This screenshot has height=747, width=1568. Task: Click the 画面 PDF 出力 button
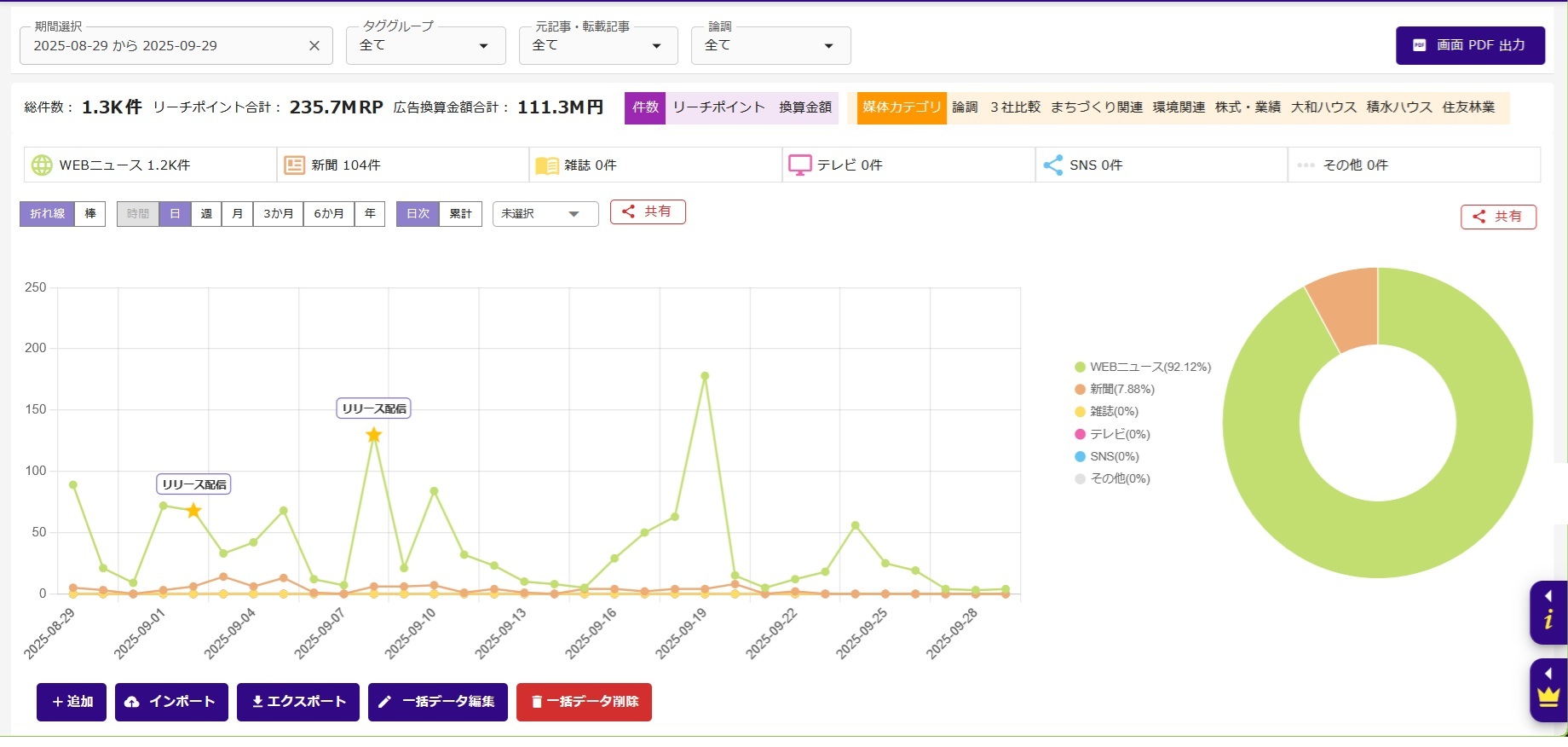[x=1470, y=45]
